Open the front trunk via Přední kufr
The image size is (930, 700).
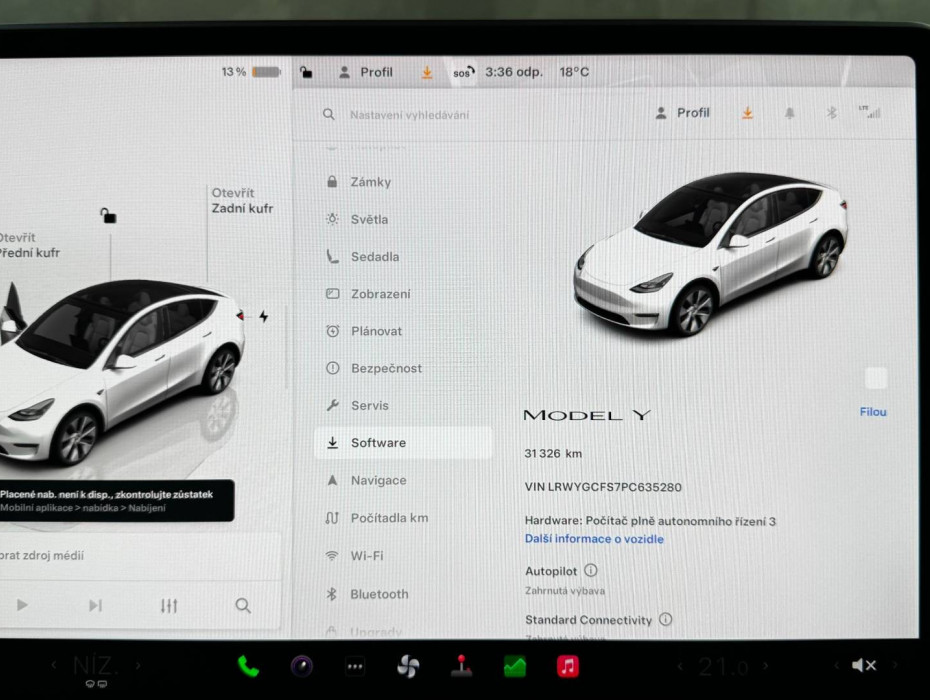tap(30, 245)
